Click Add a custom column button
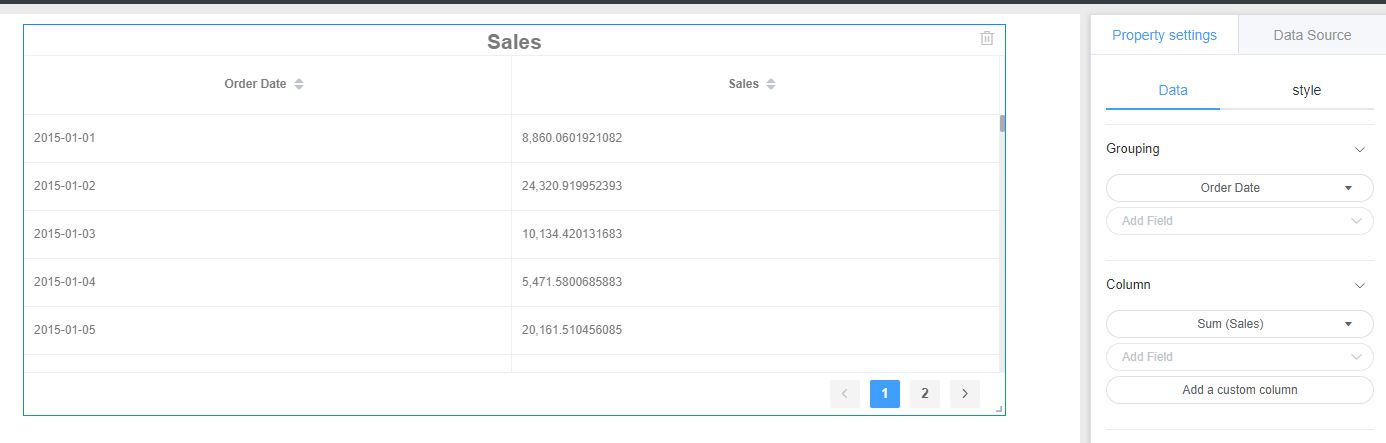This screenshot has height=443, width=1386. pos(1240,390)
